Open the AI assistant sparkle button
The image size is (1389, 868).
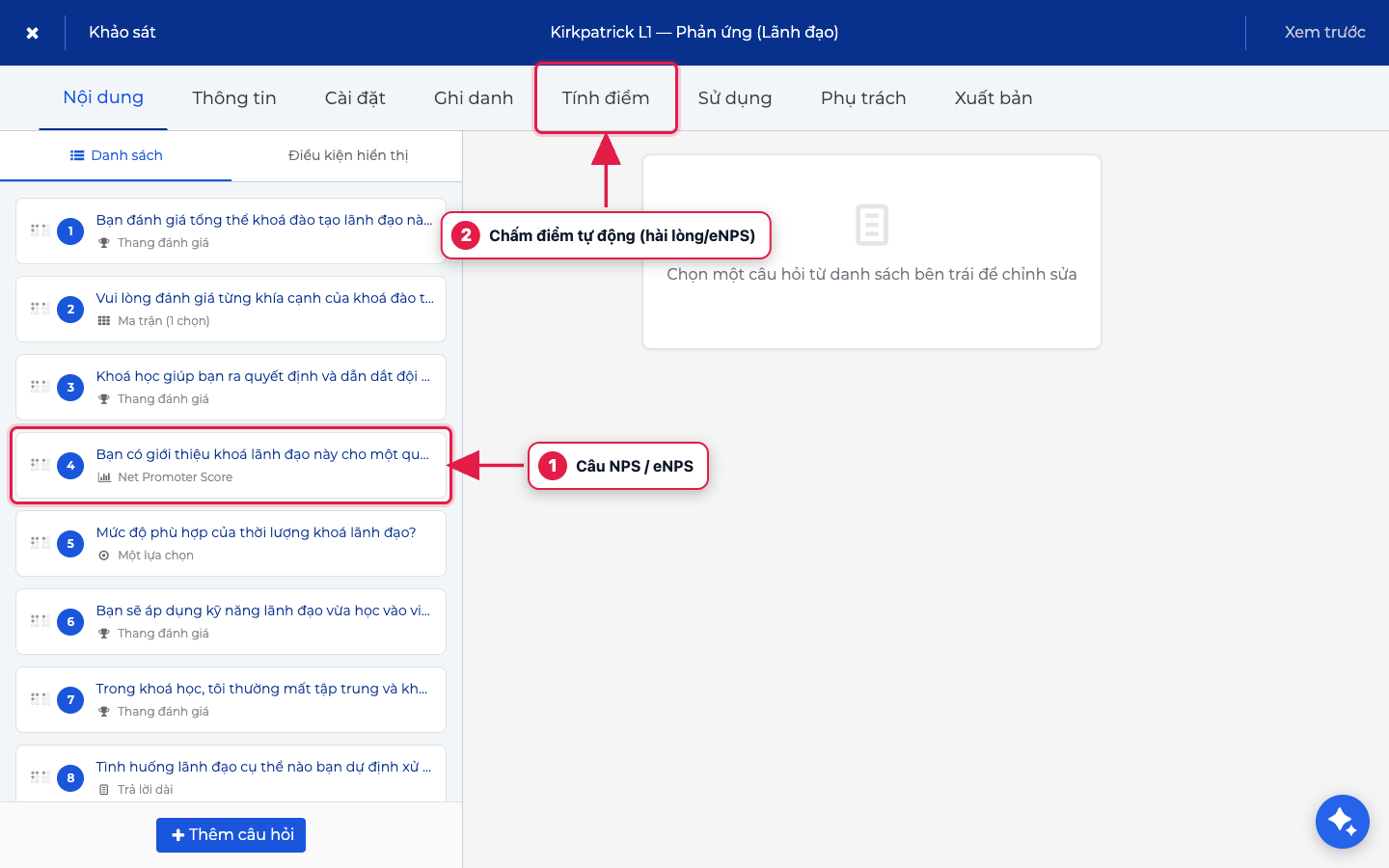1342,822
